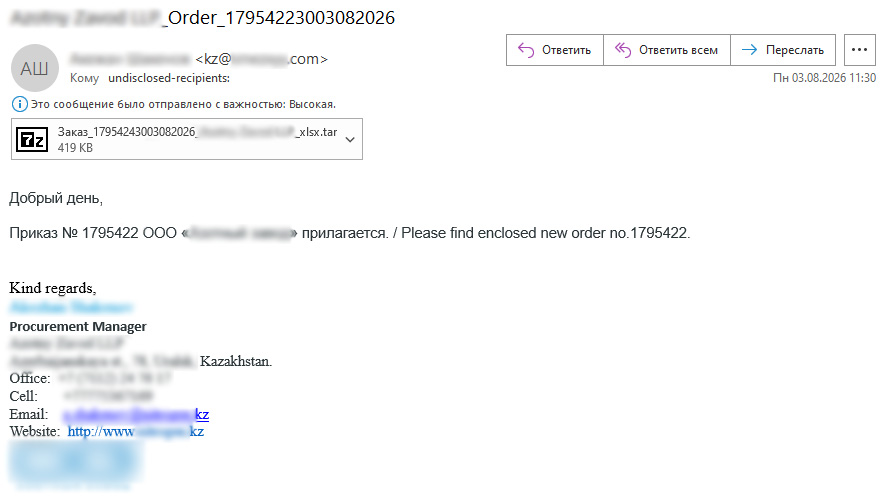Open the АШ sender avatar
Viewport: 886px width, 502px height.
pyautogui.click(x=35, y=68)
